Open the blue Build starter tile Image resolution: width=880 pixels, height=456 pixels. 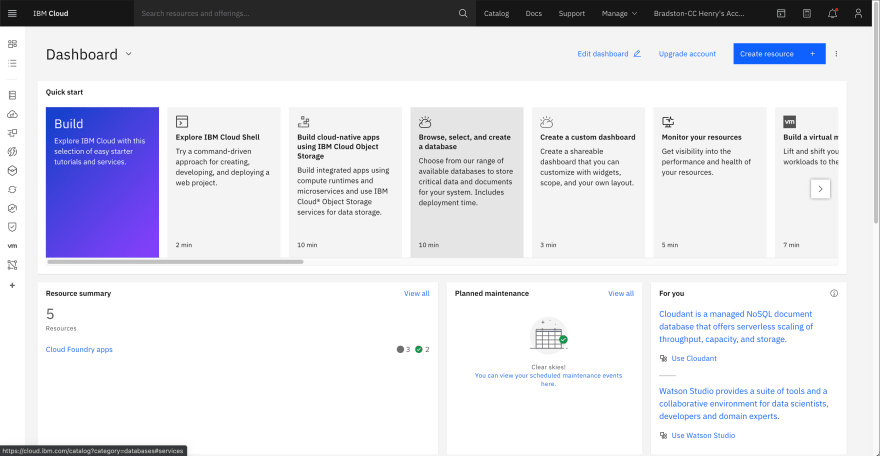(102, 182)
